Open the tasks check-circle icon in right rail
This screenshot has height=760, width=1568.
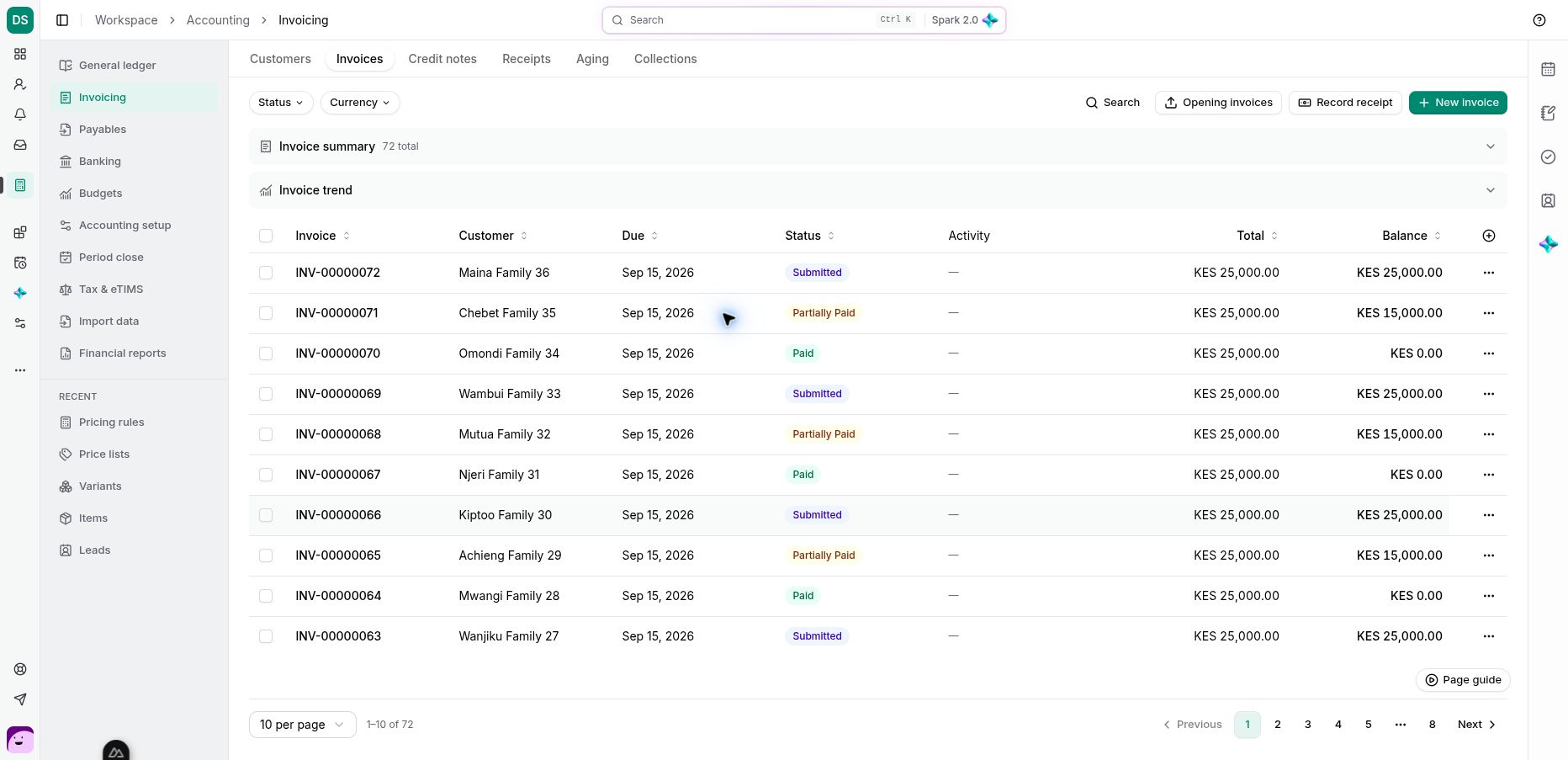(1548, 157)
